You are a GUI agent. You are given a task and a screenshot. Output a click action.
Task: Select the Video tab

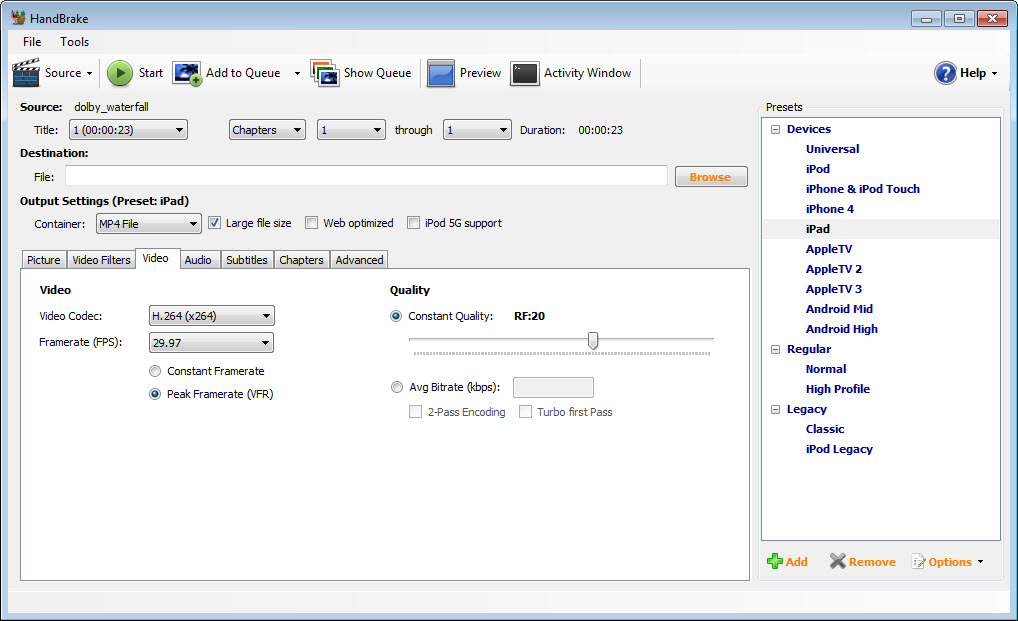click(x=156, y=258)
